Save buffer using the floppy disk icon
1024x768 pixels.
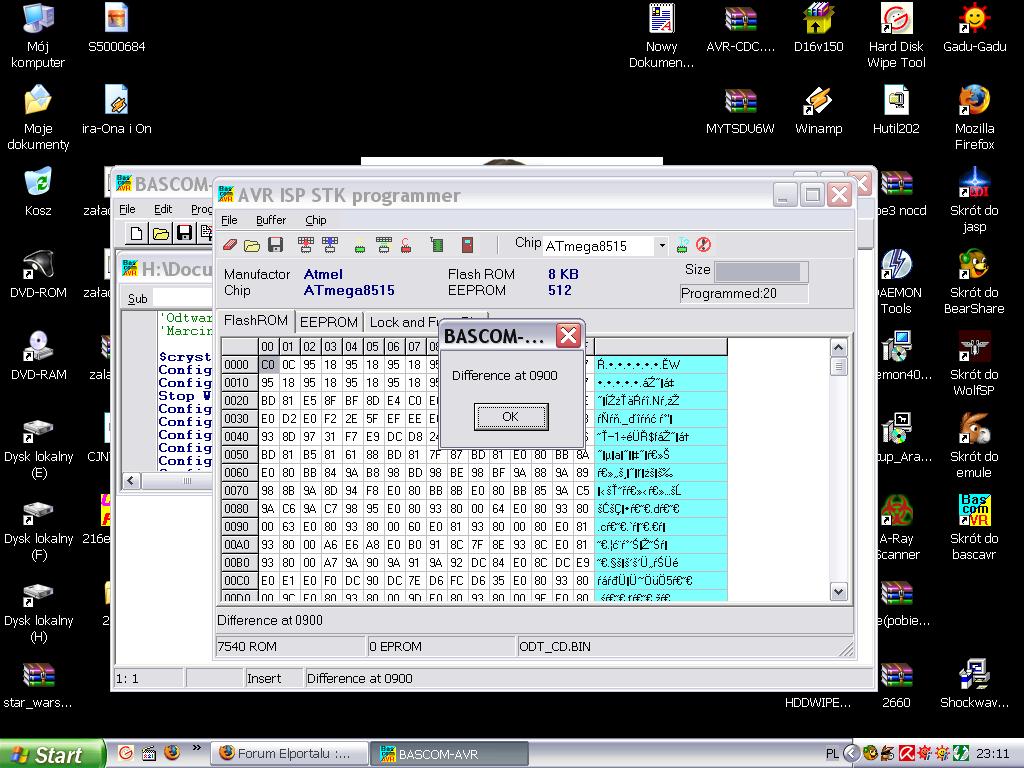(x=275, y=246)
